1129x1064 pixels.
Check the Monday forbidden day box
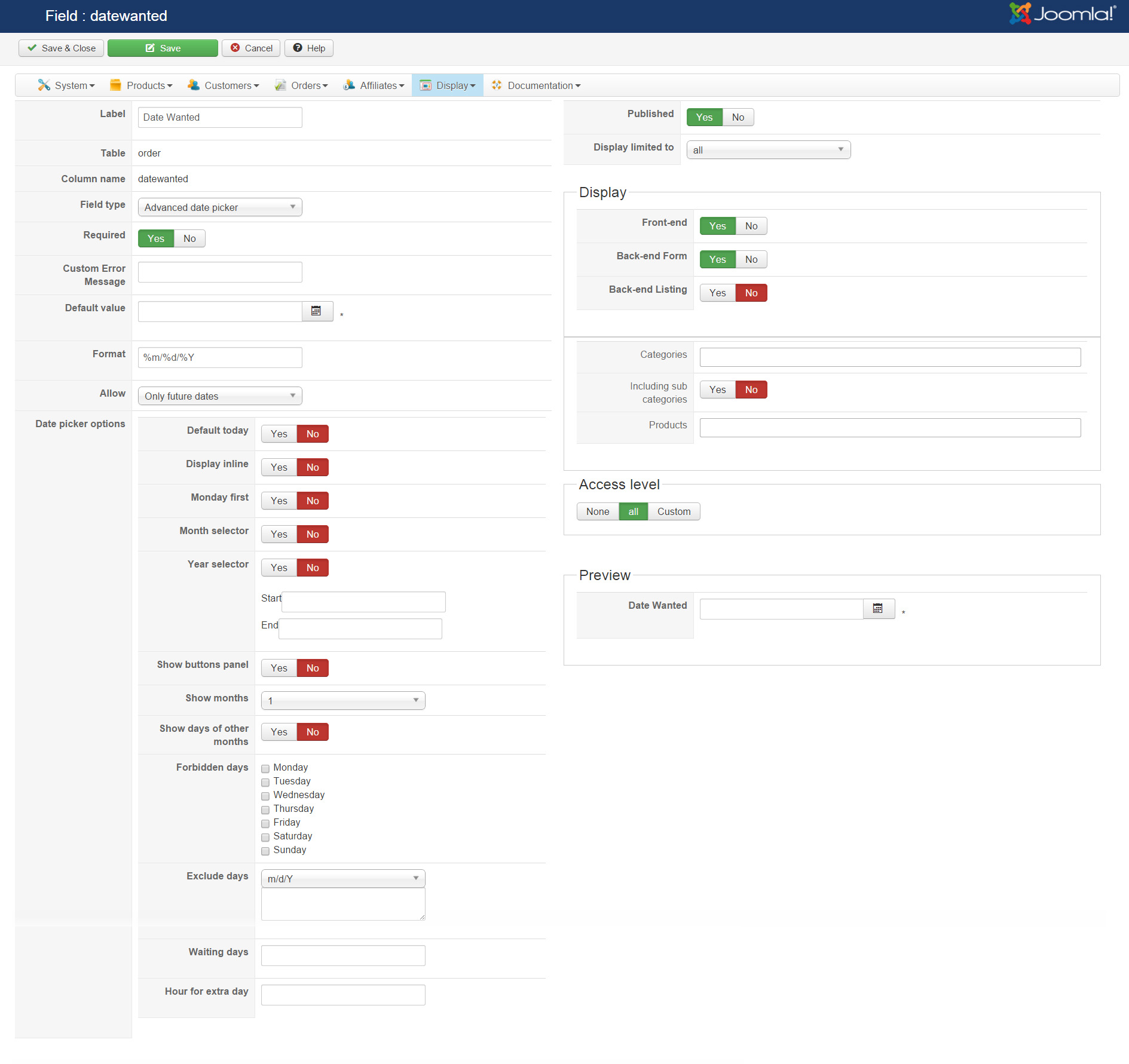coord(265,768)
